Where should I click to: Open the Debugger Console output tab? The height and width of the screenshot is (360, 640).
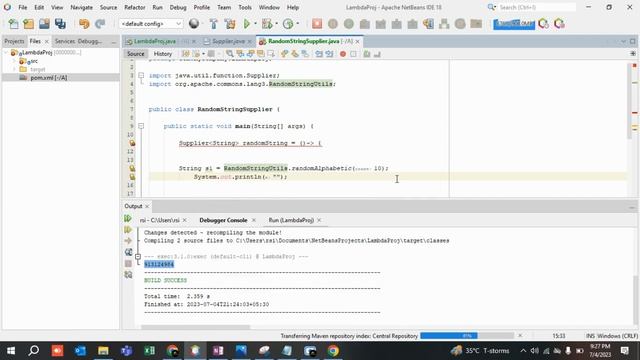point(223,220)
